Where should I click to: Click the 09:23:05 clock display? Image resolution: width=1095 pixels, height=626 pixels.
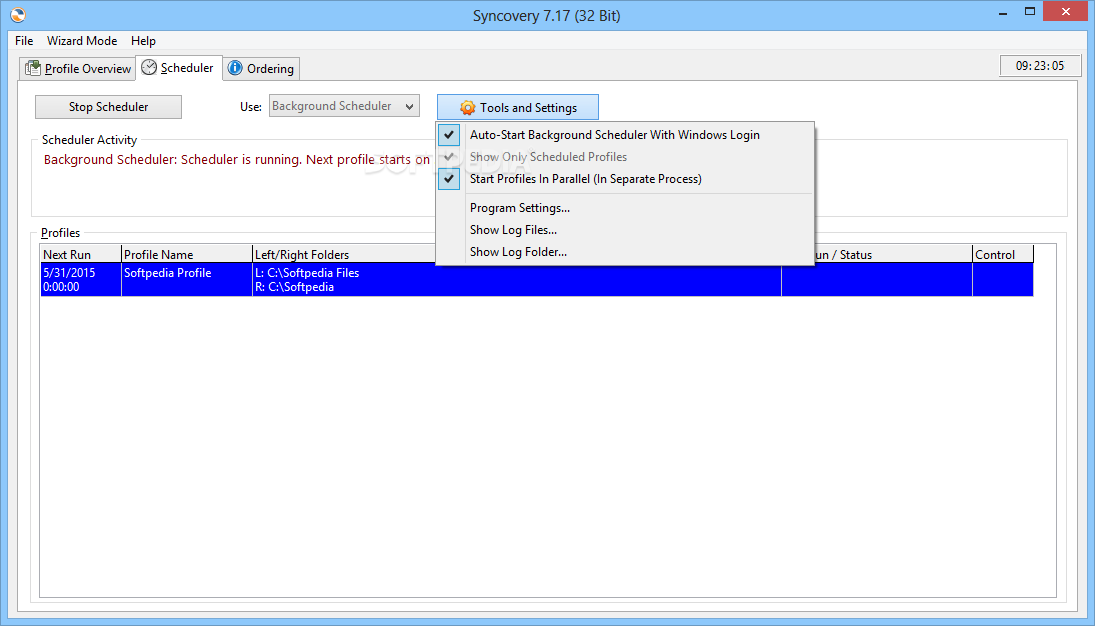coord(1040,66)
